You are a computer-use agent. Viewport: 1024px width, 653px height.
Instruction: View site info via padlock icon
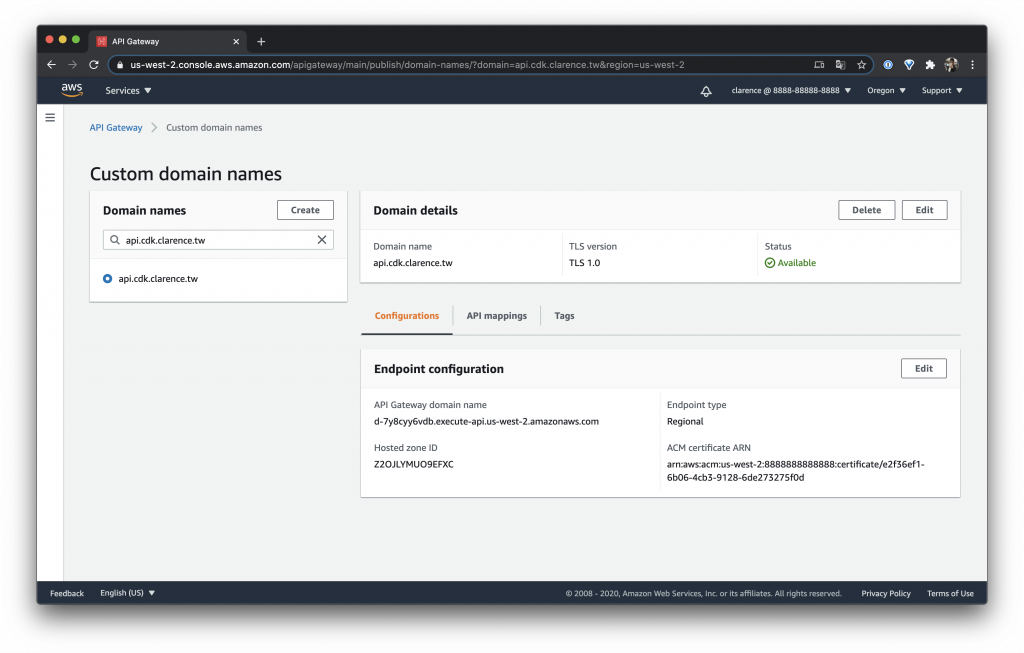click(x=120, y=65)
